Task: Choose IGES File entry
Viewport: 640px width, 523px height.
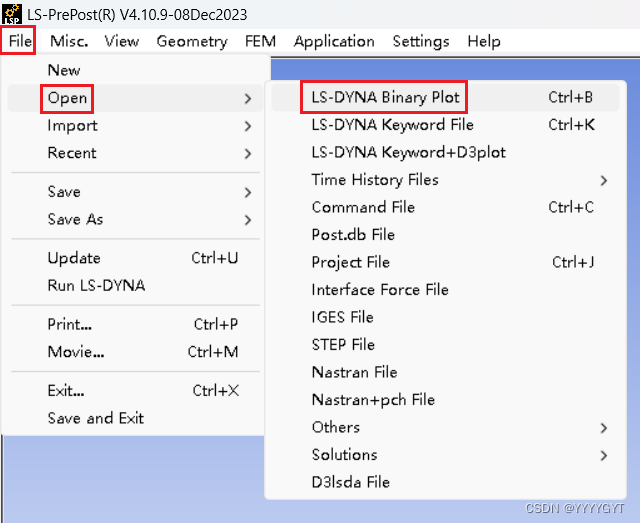Action: [x=446, y=317]
